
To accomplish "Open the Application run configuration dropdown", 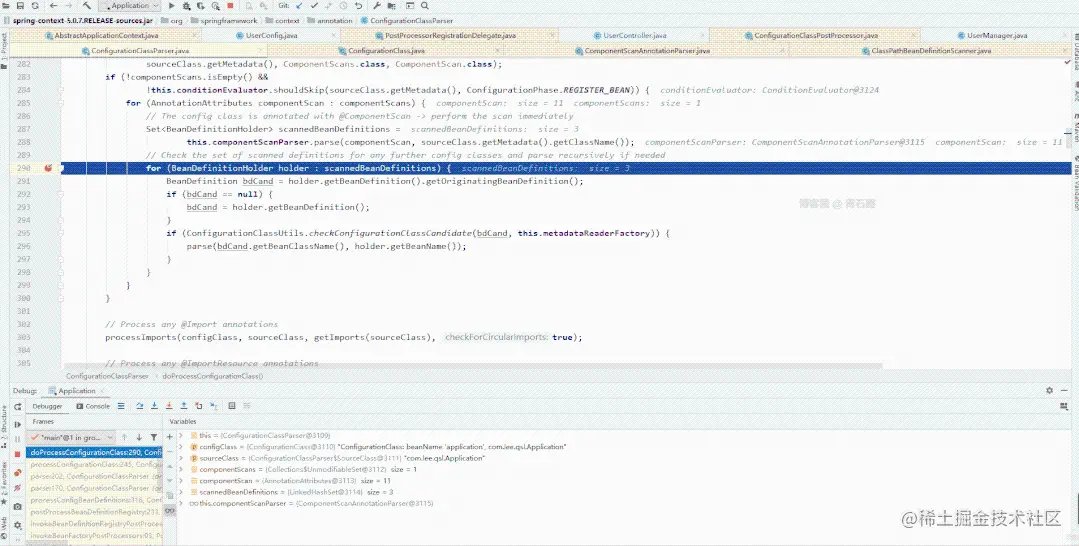I will pos(129,6).
